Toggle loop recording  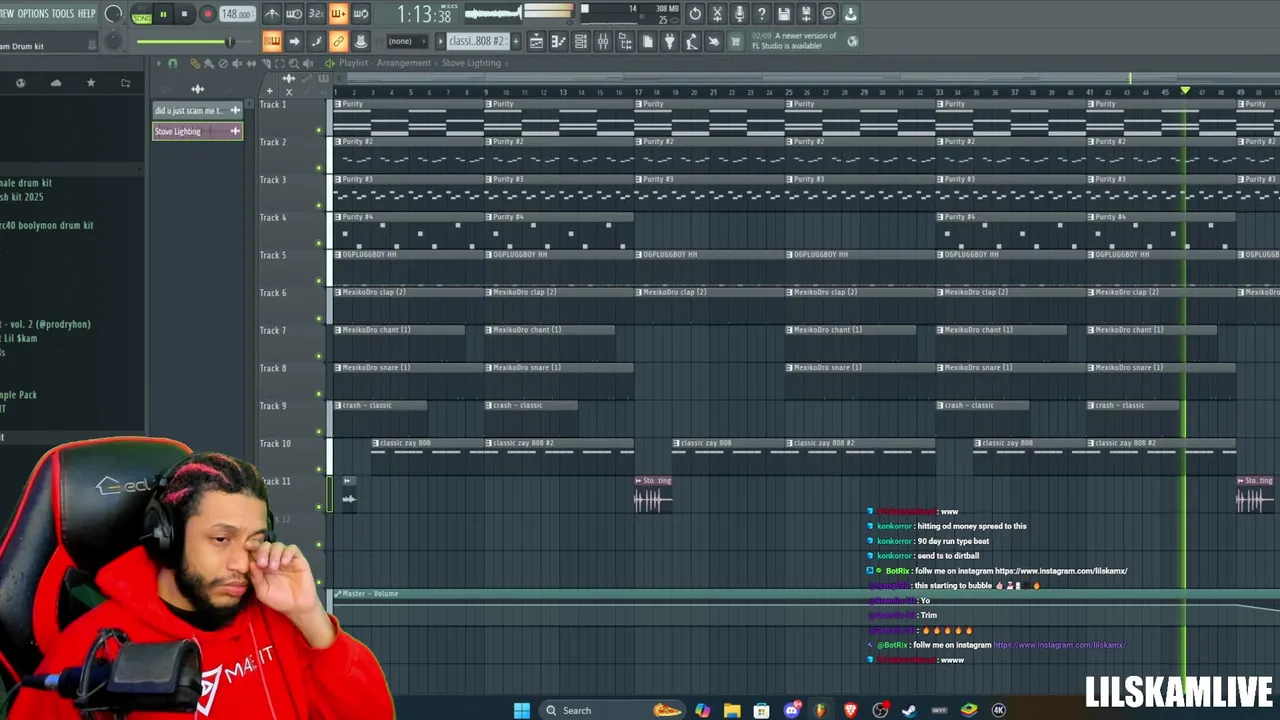click(x=361, y=14)
